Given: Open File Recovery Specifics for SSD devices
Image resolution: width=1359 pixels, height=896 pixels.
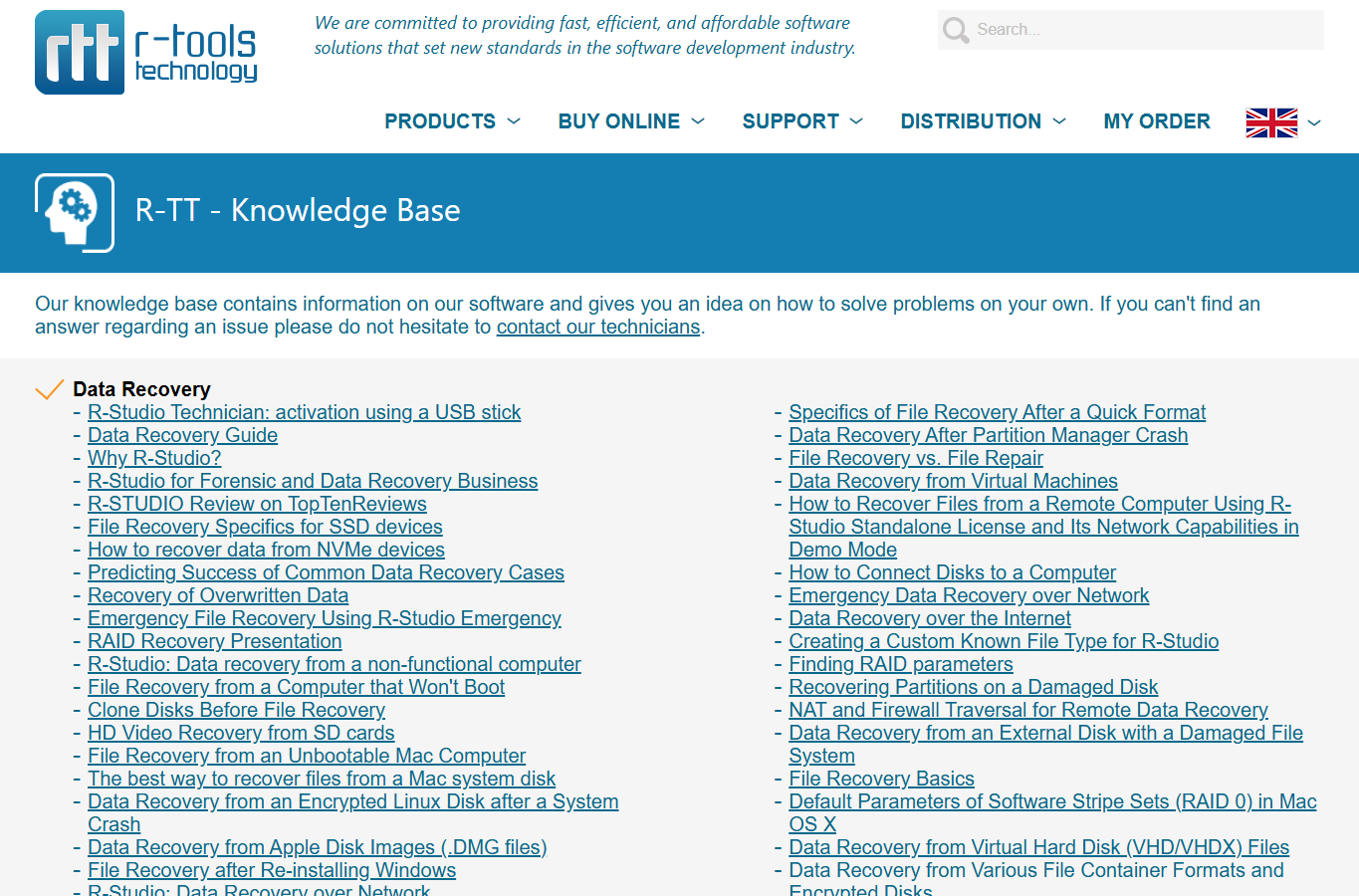Looking at the screenshot, I should 265,527.
